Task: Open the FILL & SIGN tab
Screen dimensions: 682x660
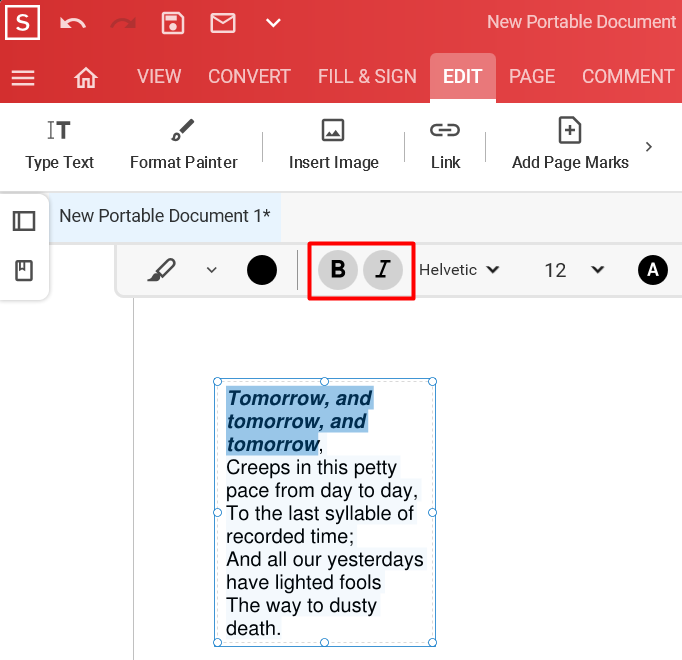Action: pyautogui.click(x=367, y=77)
